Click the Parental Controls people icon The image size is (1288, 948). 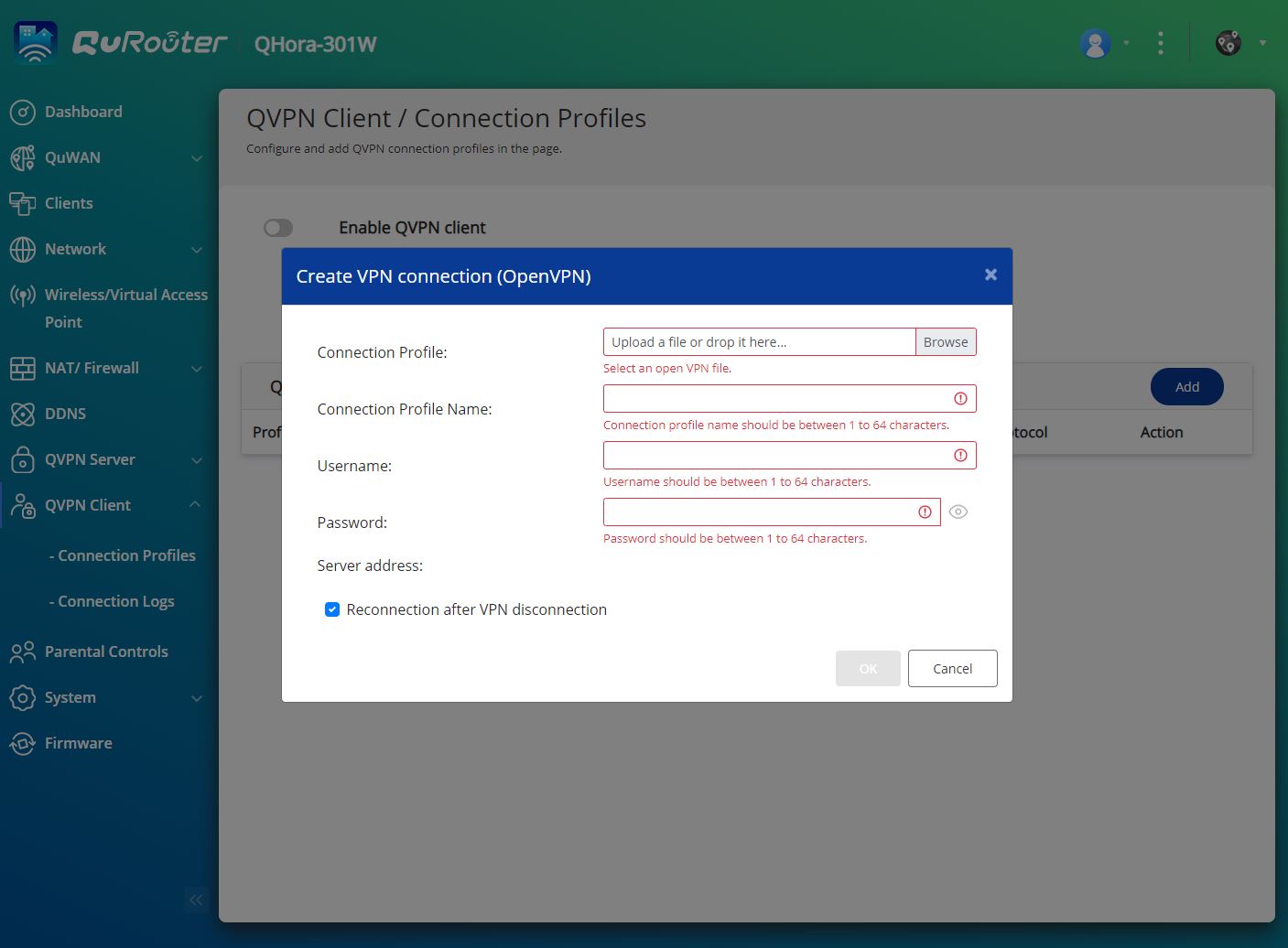click(22, 652)
